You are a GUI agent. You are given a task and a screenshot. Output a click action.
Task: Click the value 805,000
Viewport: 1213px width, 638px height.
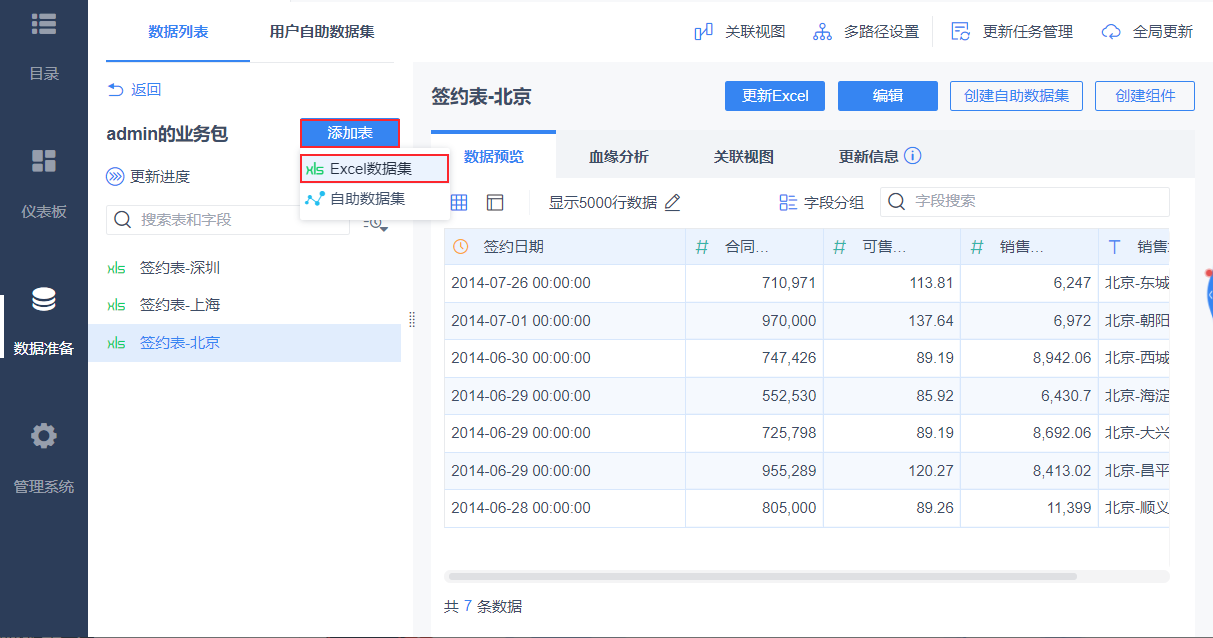point(789,508)
